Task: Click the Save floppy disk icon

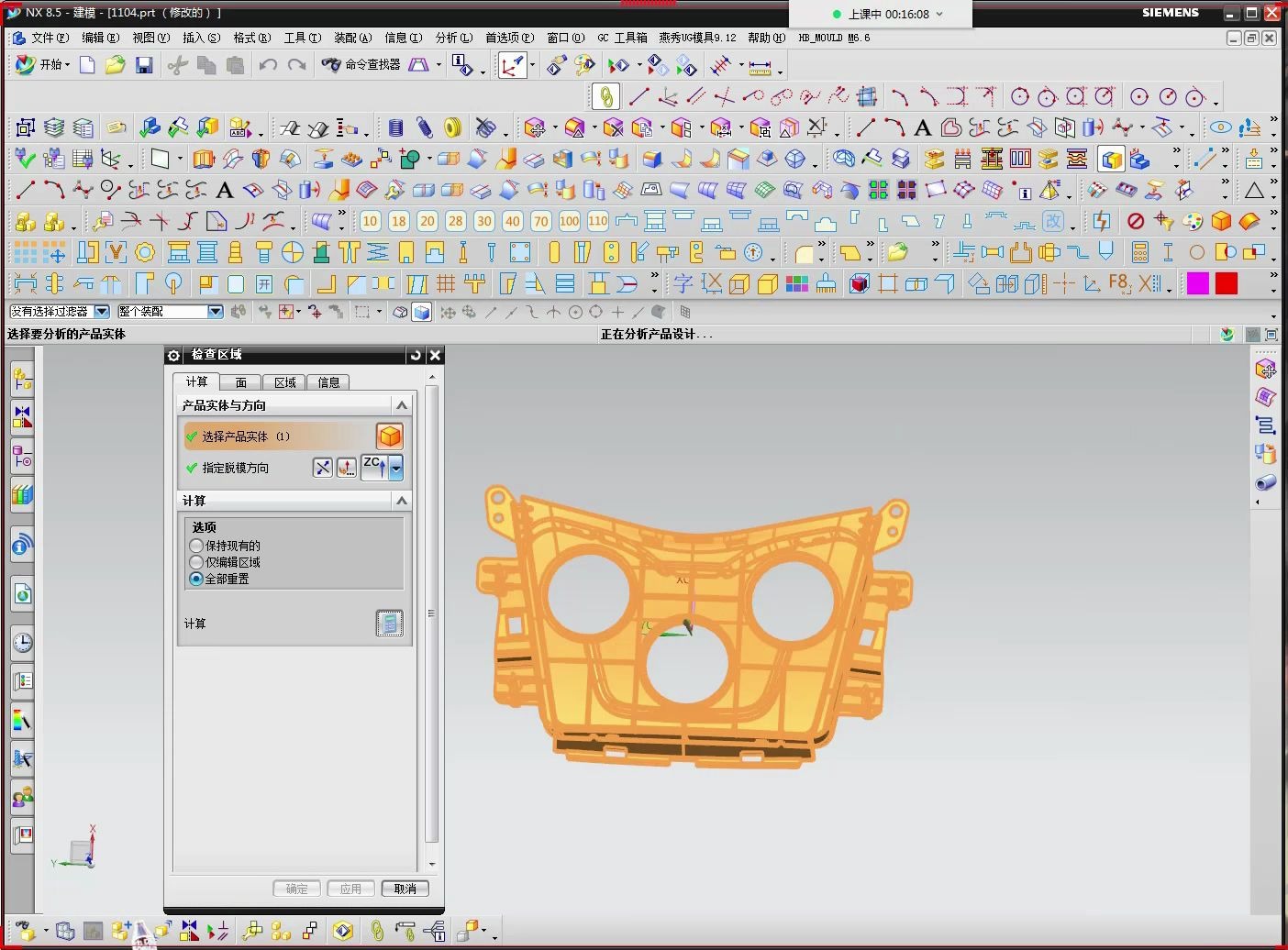Action: (144, 65)
